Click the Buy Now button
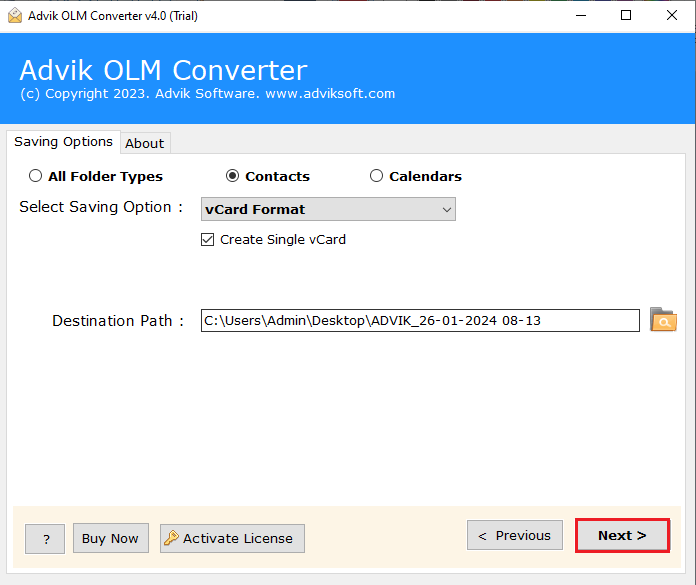Image resolution: width=696 pixels, height=585 pixels. pos(111,538)
